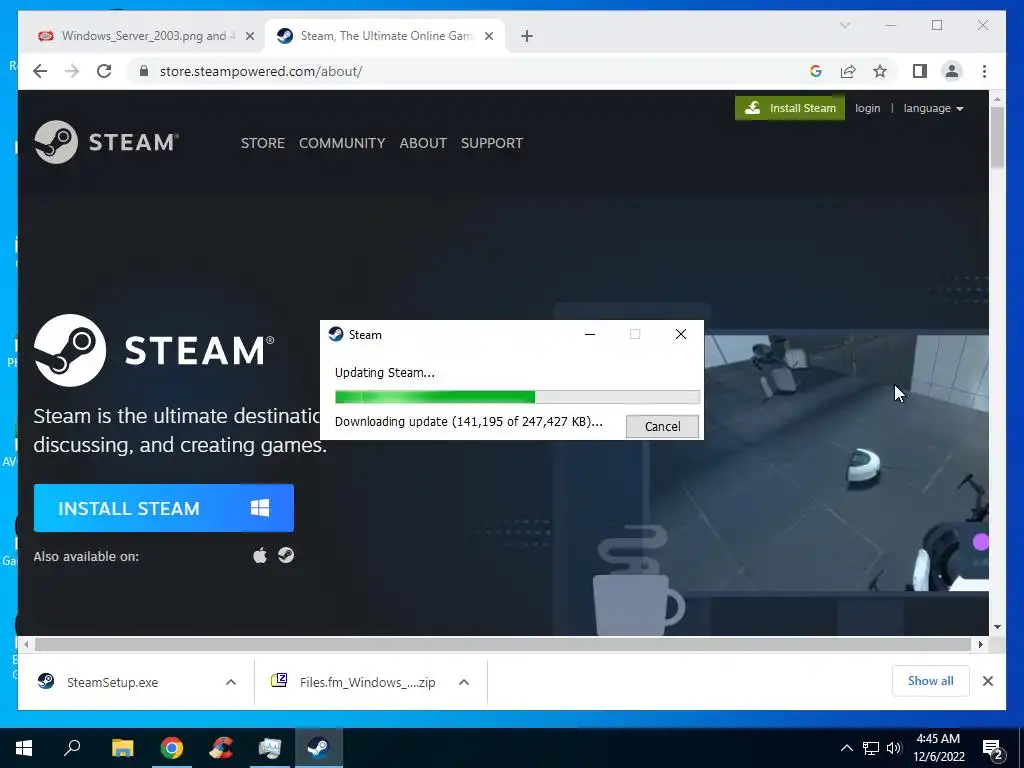The image size is (1024, 768).
Task: Open the Chrome profile avatar
Action: point(952,71)
